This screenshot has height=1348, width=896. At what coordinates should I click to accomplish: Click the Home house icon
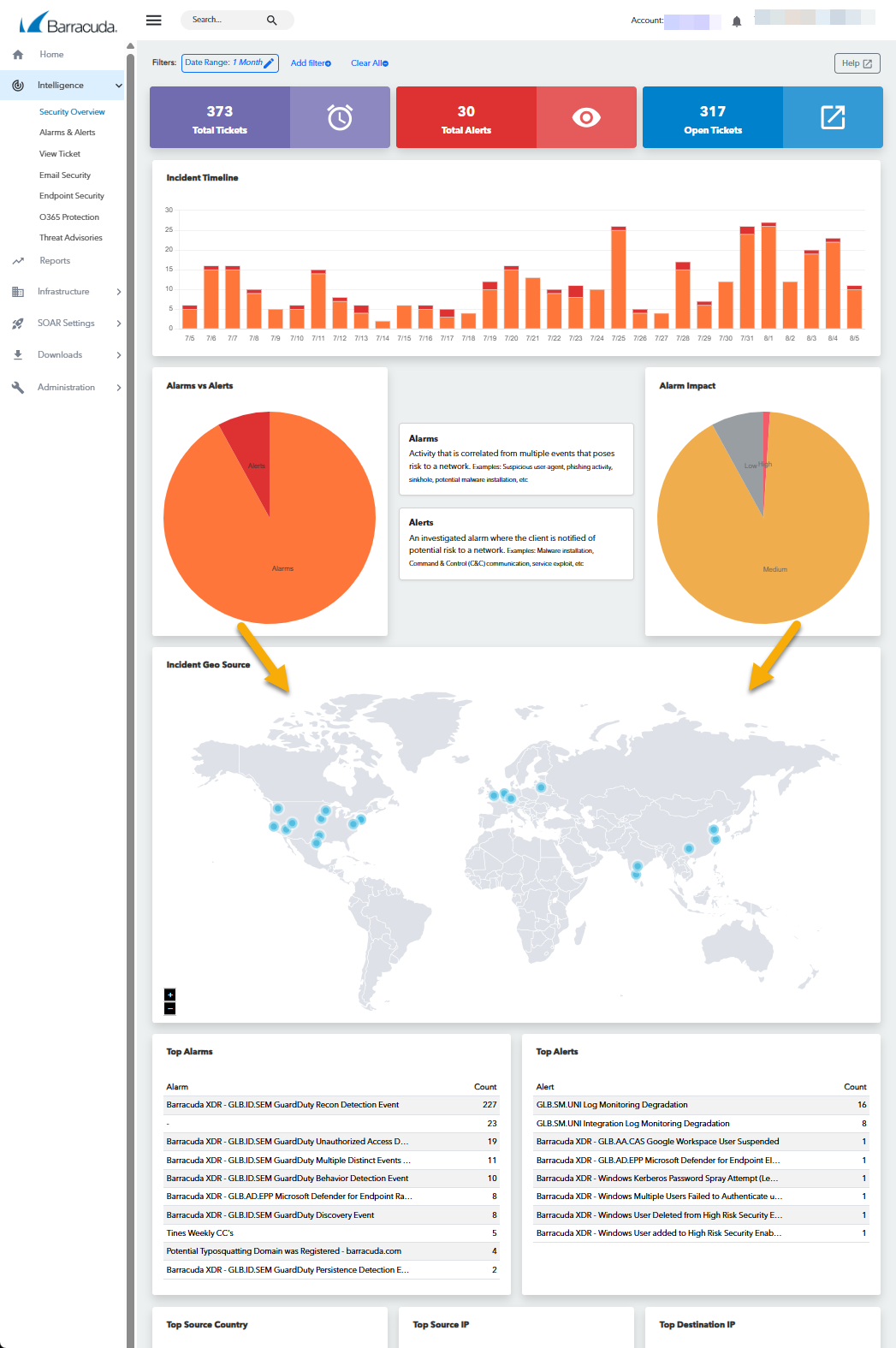click(18, 55)
